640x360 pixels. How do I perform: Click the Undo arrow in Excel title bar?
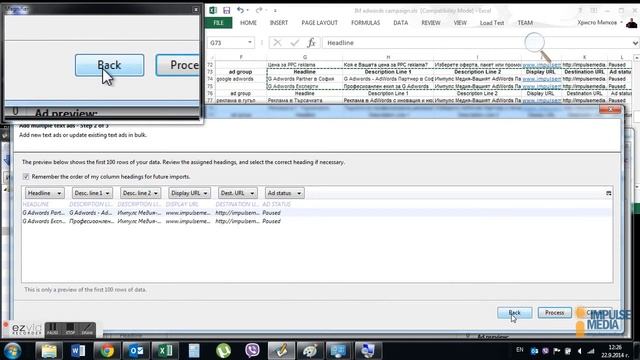pyautogui.click(x=240, y=10)
